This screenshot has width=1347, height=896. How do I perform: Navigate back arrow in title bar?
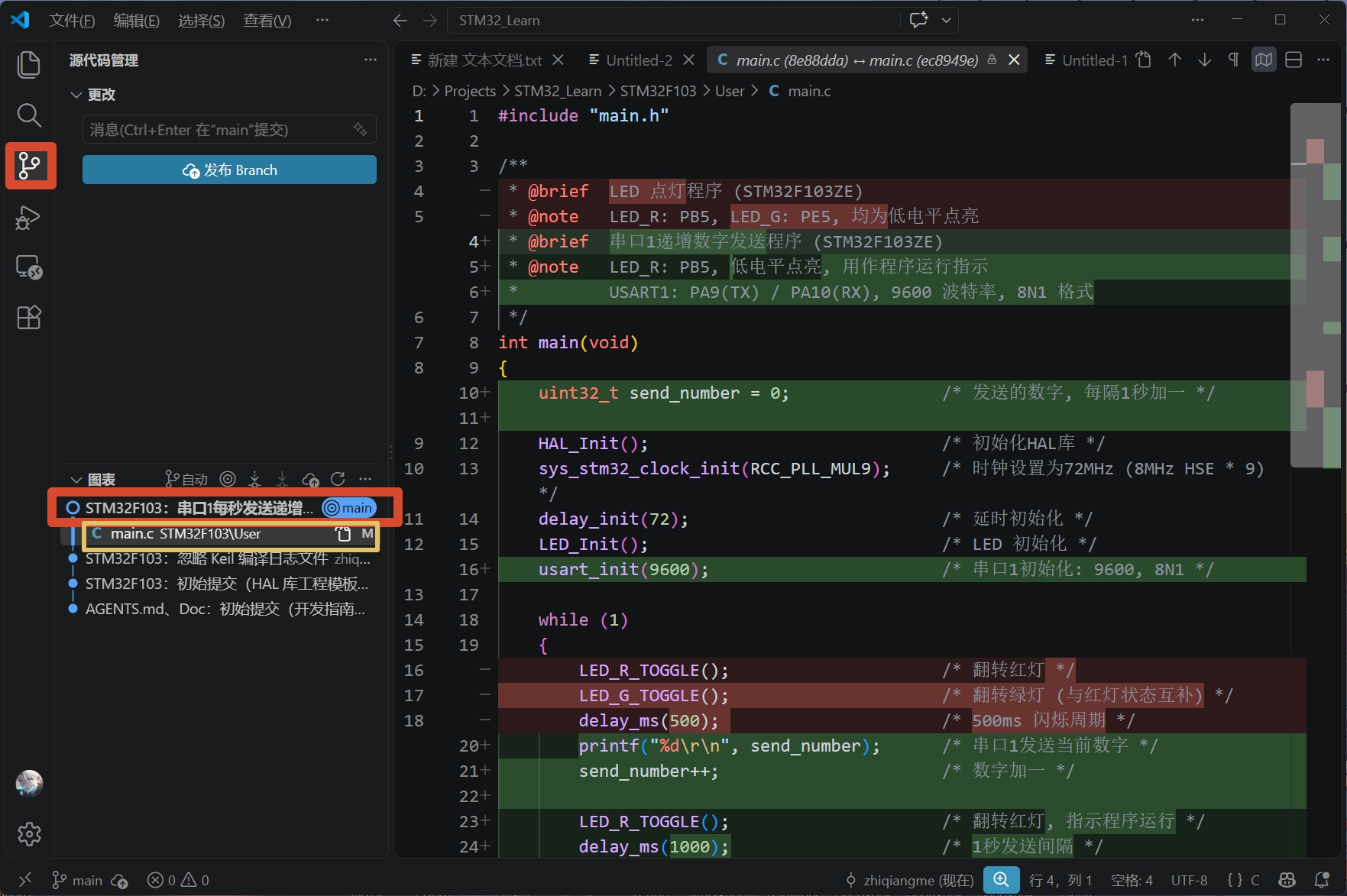(x=400, y=21)
